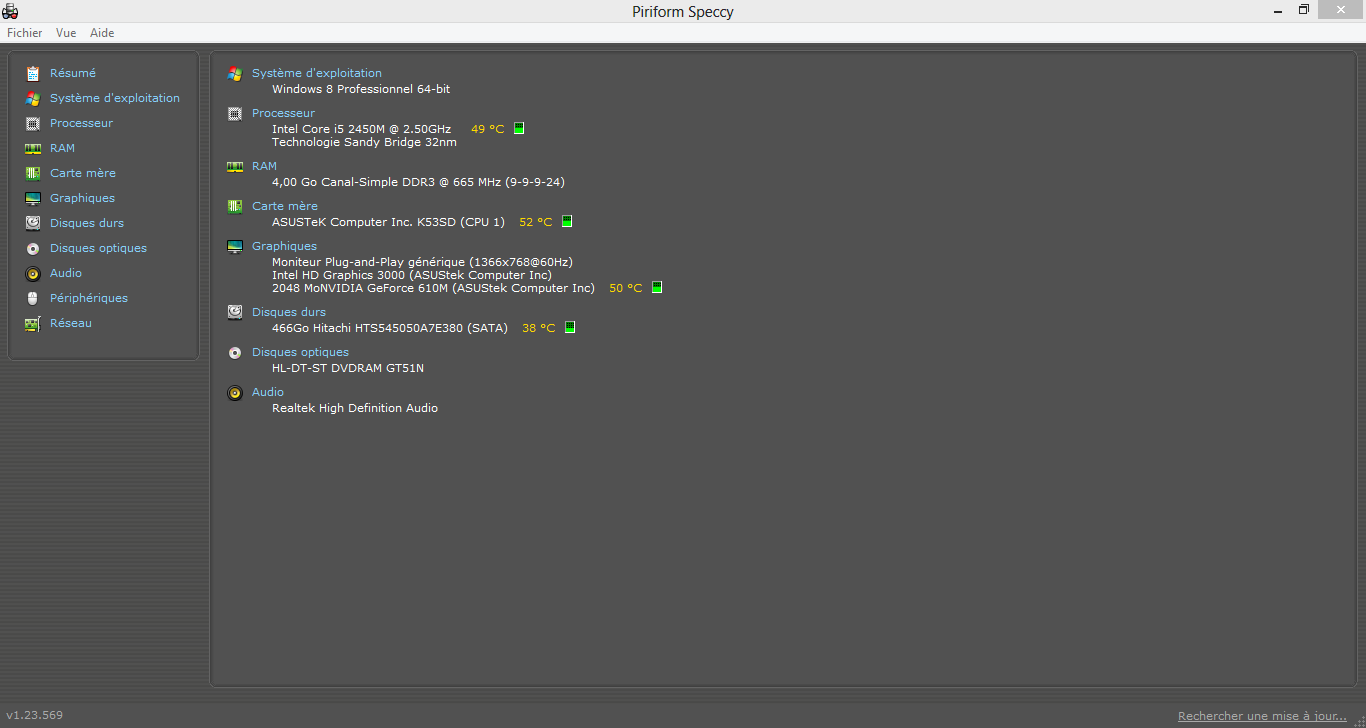Image resolution: width=1366 pixels, height=728 pixels.
Task: Go to the Processeur section in sidebar
Action: click(x=82, y=123)
